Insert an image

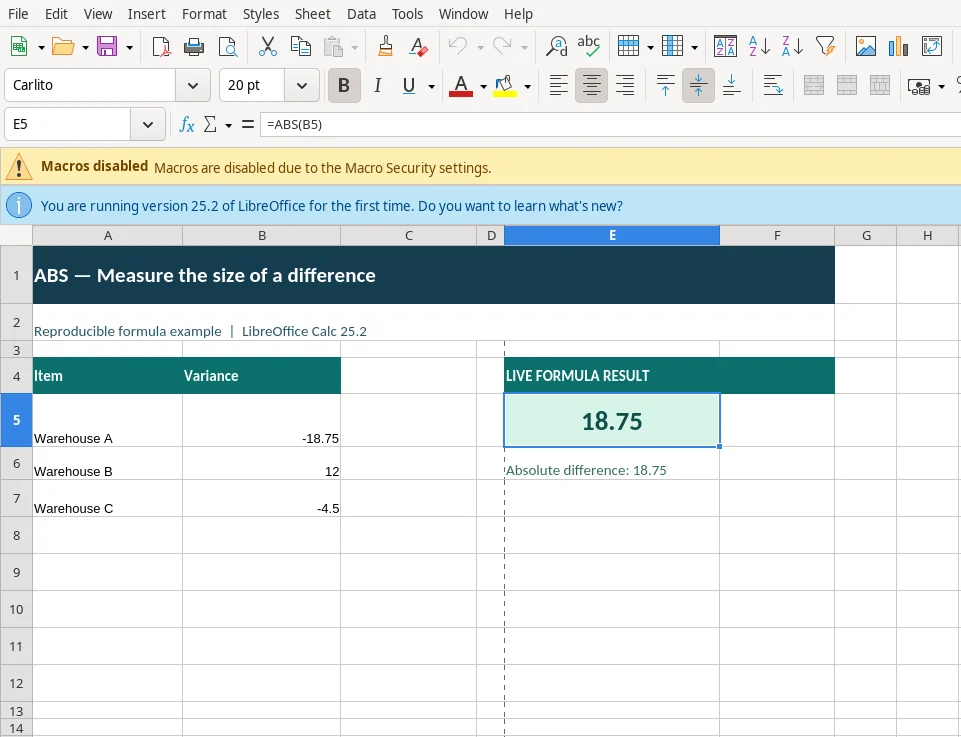[865, 47]
